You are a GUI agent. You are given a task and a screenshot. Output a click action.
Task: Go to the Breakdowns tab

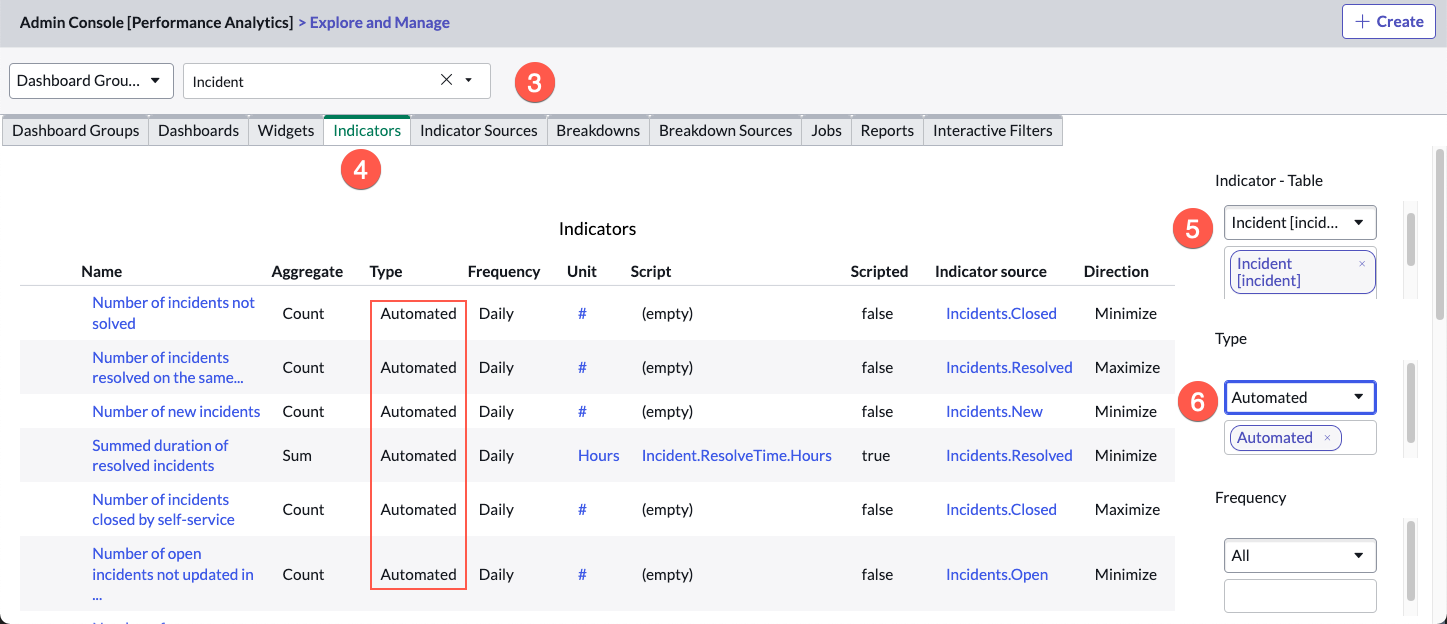(x=598, y=131)
